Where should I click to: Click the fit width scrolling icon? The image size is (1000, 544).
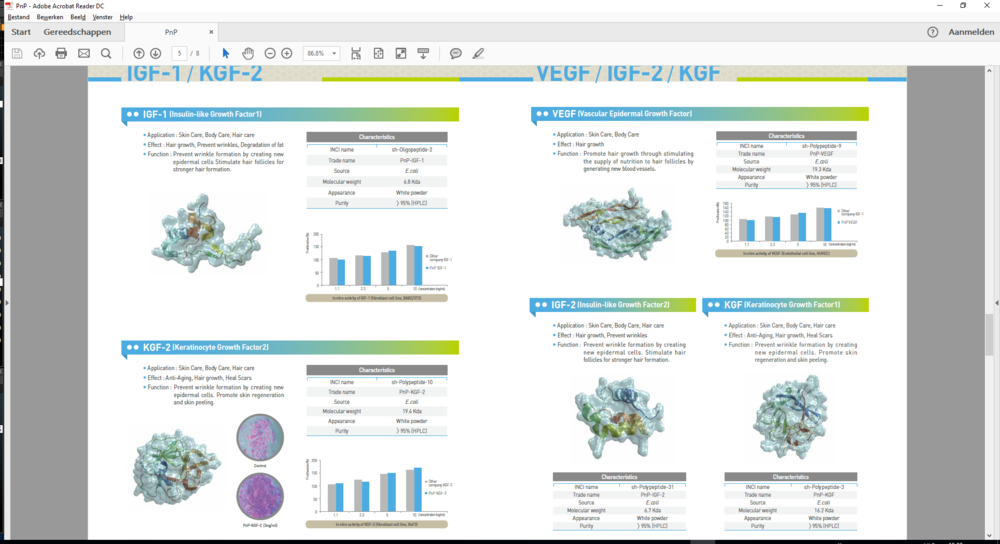[x=356, y=54]
